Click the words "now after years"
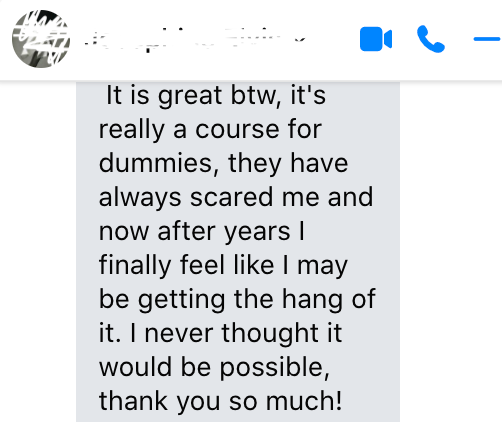Screen dimensions: 502x422 coord(195,232)
